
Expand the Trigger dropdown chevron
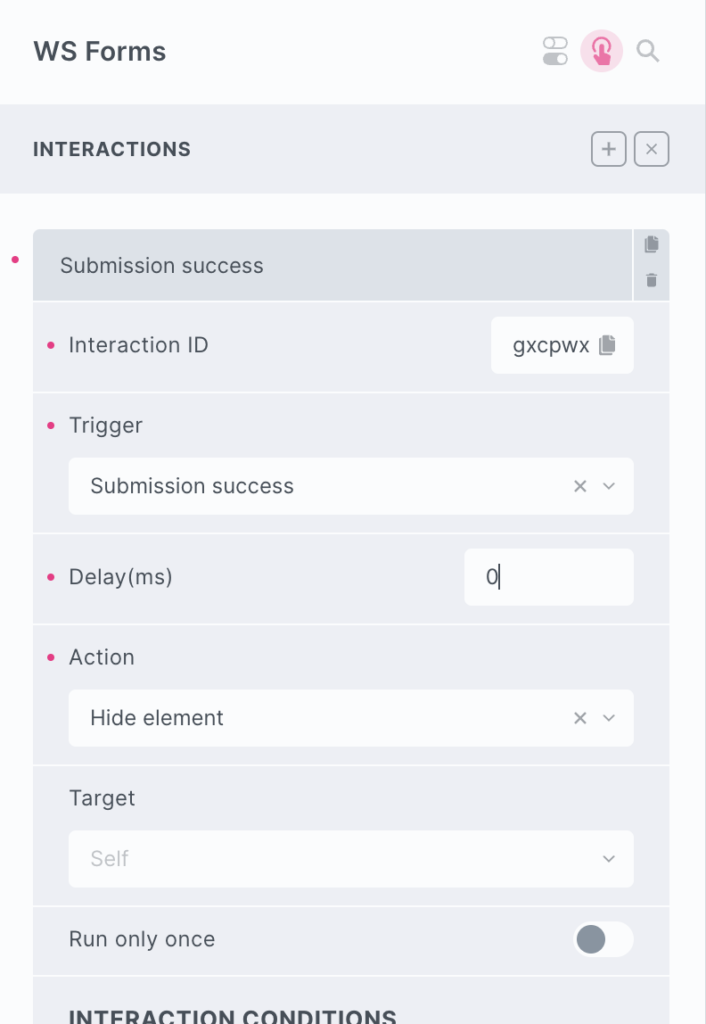pyautogui.click(x=609, y=487)
